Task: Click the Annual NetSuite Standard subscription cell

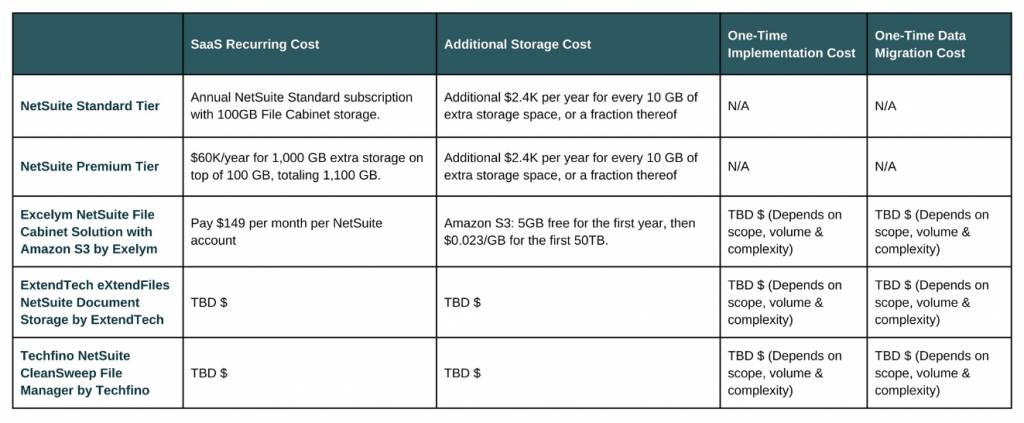Action: (x=310, y=106)
